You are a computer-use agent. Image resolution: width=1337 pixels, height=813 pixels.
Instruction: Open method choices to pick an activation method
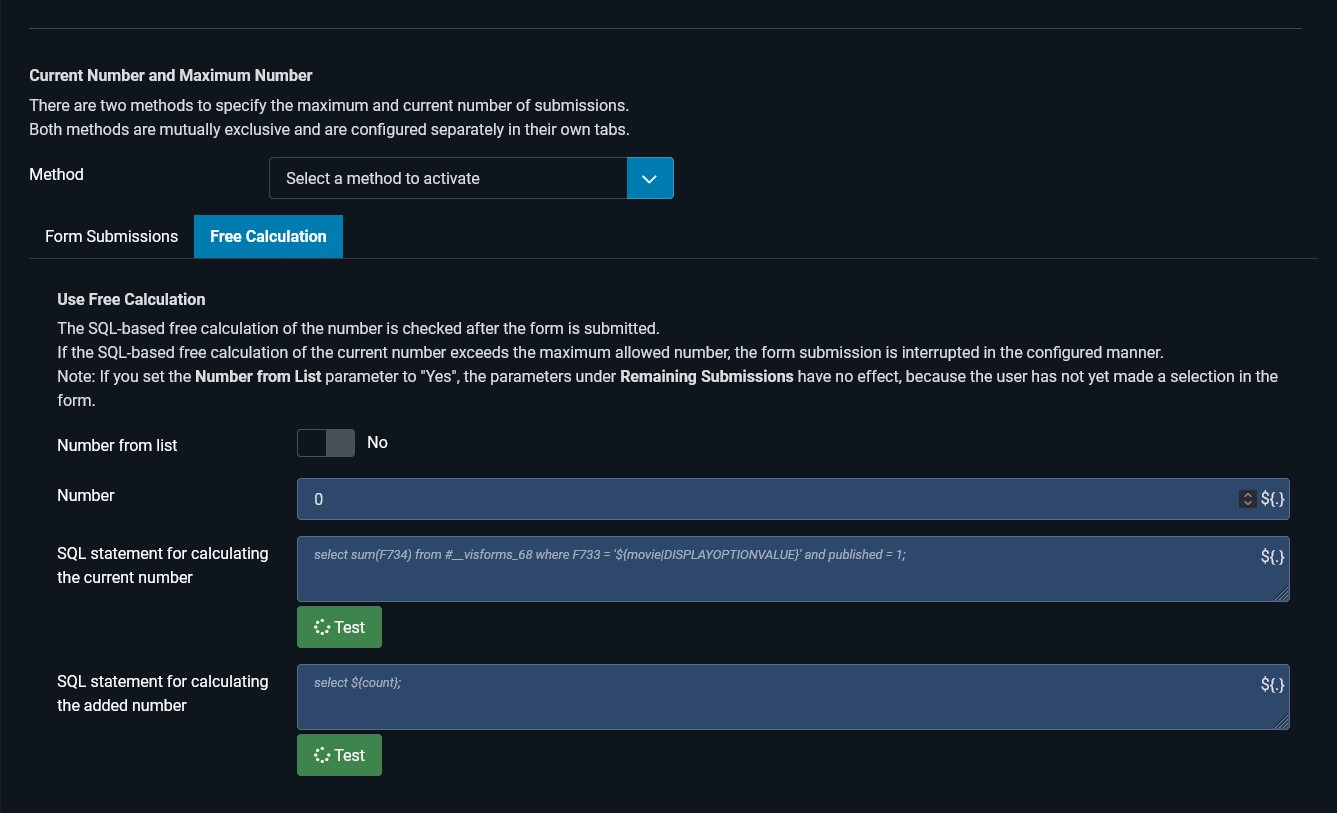click(x=448, y=178)
